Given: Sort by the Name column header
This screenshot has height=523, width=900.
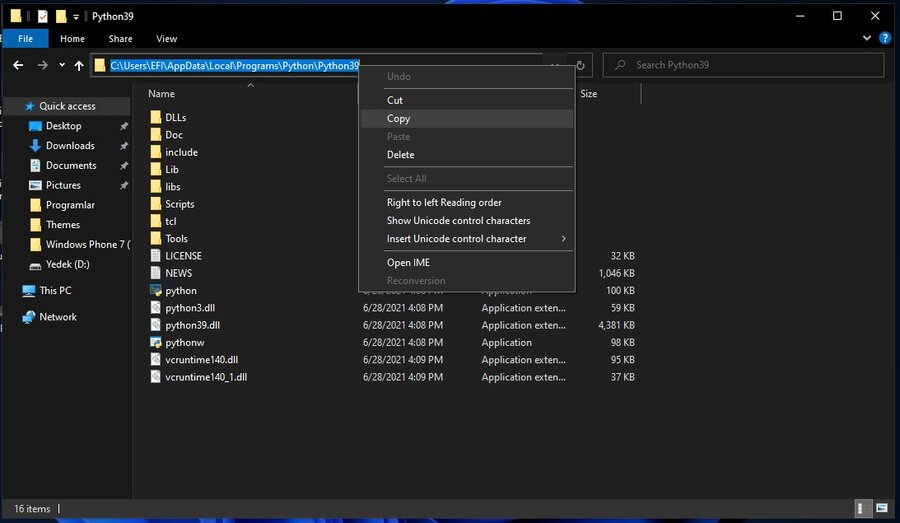Looking at the screenshot, I should (x=161, y=94).
